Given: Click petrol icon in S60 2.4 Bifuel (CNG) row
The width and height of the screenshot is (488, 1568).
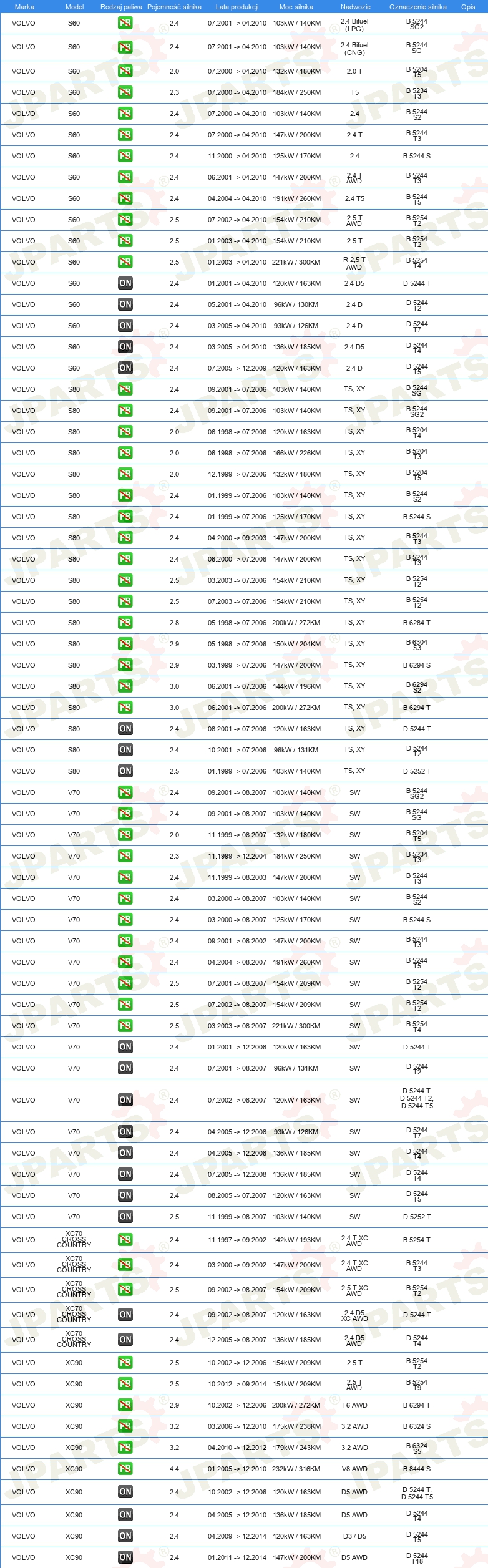Looking at the screenshot, I should 125,47.
